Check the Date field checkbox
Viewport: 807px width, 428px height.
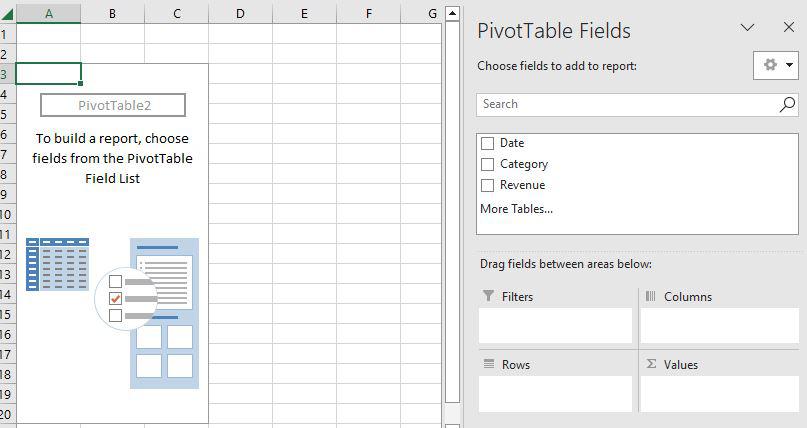click(488, 143)
